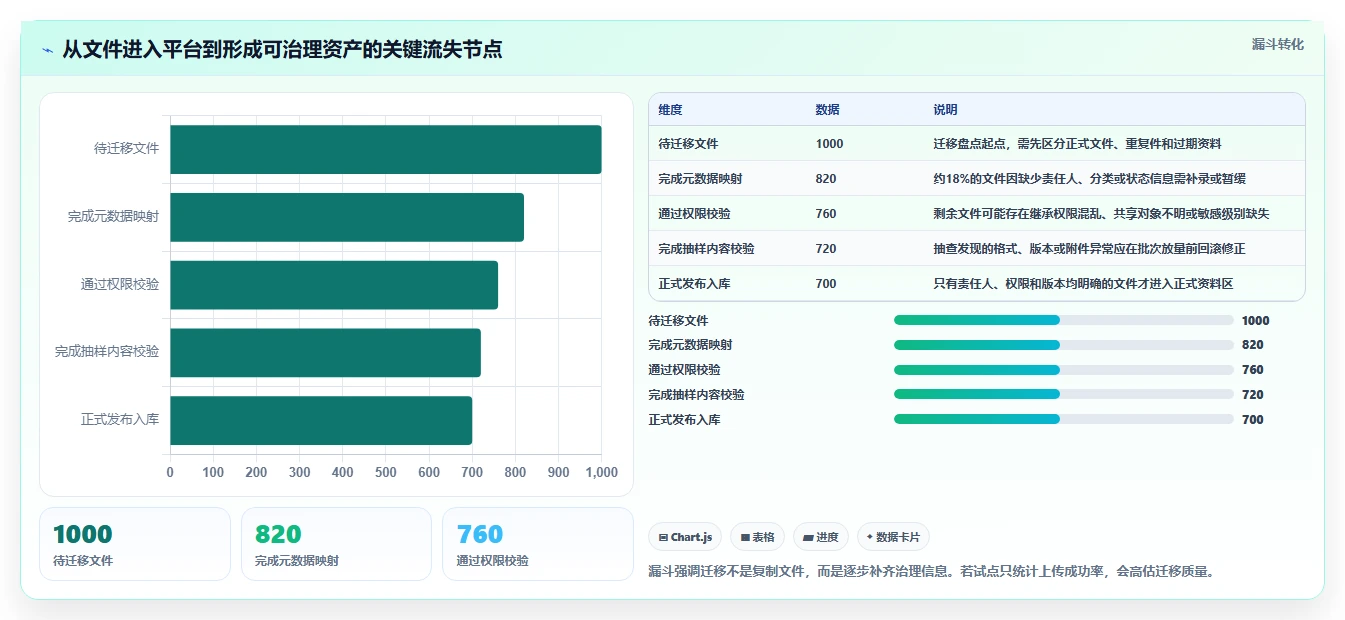Click table cell 完成元数据映射

coord(700,179)
